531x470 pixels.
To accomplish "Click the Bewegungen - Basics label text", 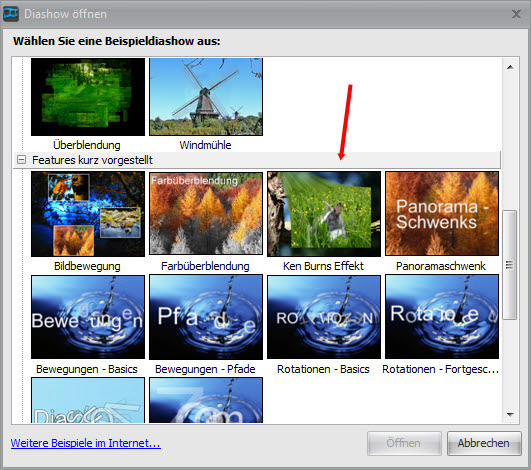I will (87, 369).
